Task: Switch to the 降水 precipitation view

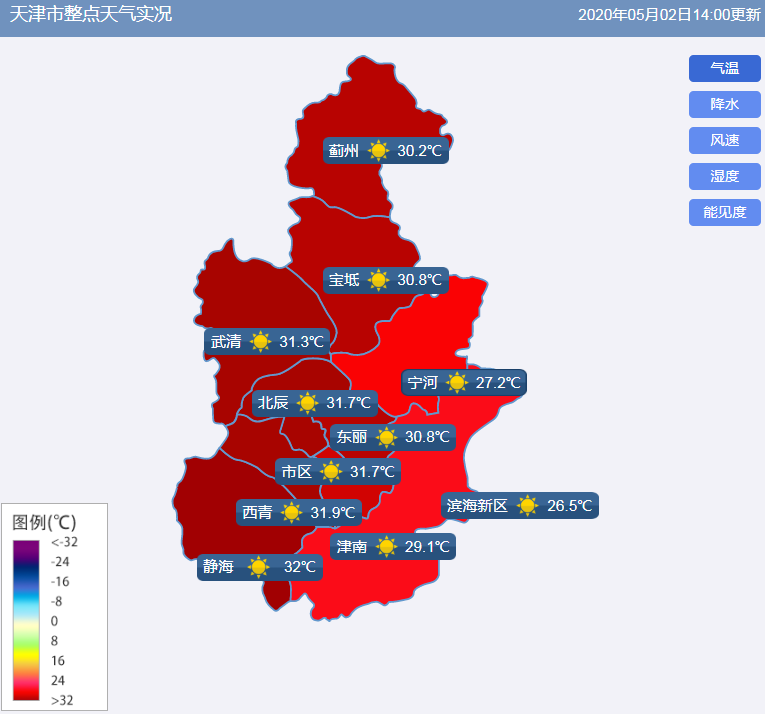Action: (724, 105)
